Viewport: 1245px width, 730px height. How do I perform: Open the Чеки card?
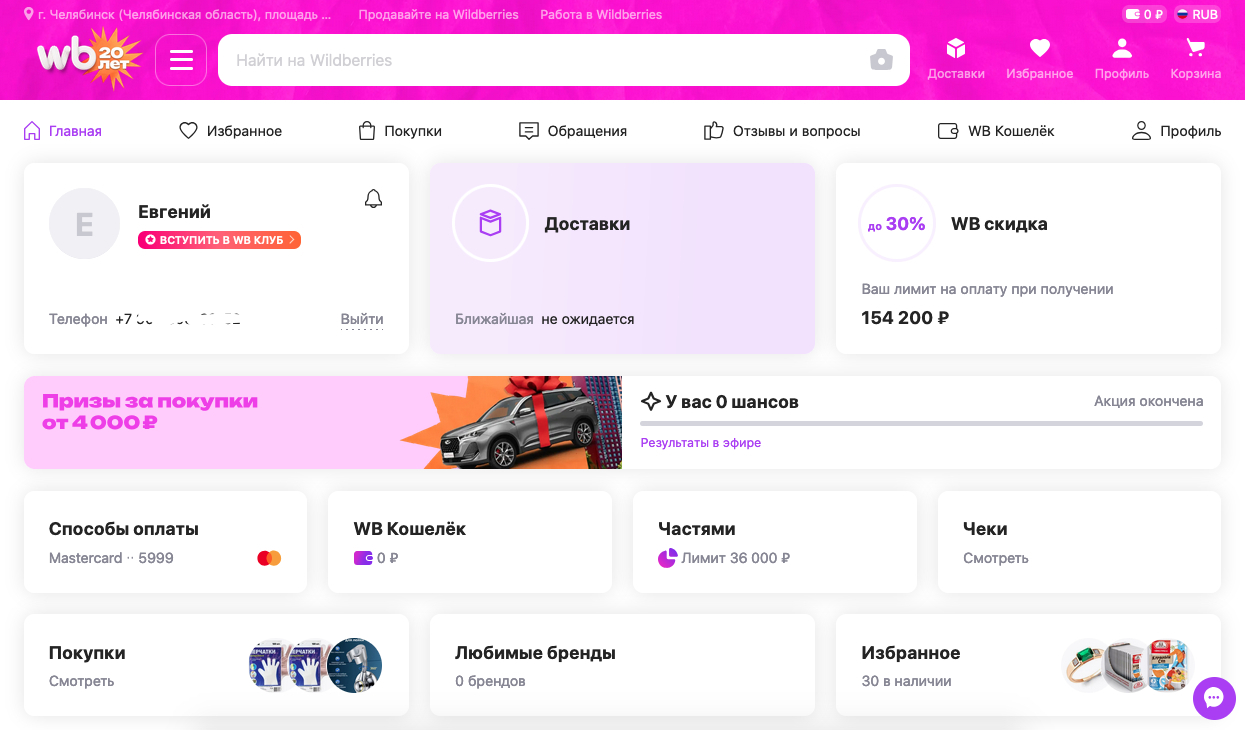pyautogui.click(x=1079, y=542)
